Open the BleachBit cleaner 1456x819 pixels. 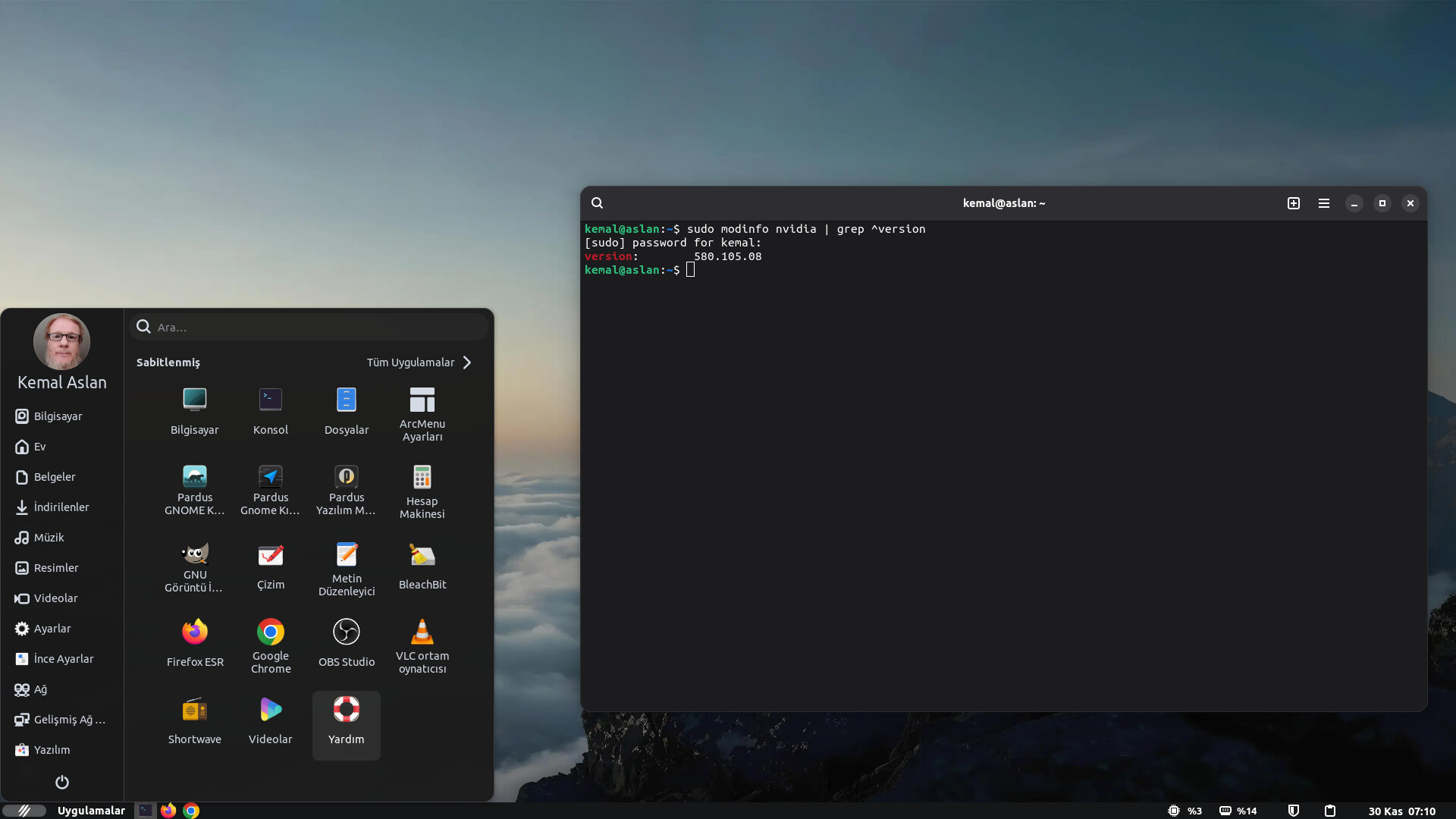(422, 566)
